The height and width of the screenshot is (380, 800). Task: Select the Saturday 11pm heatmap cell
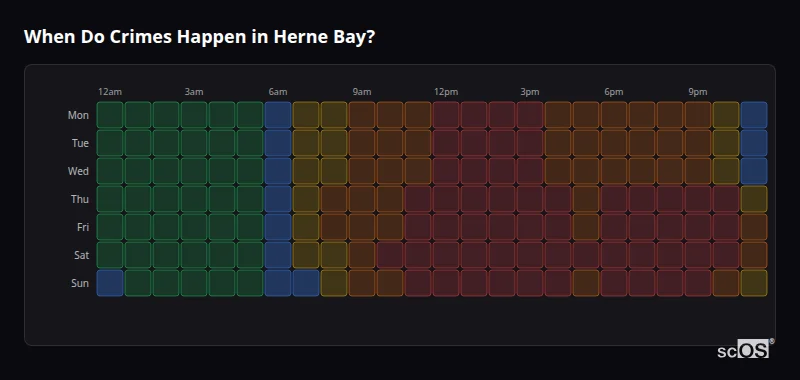754,255
